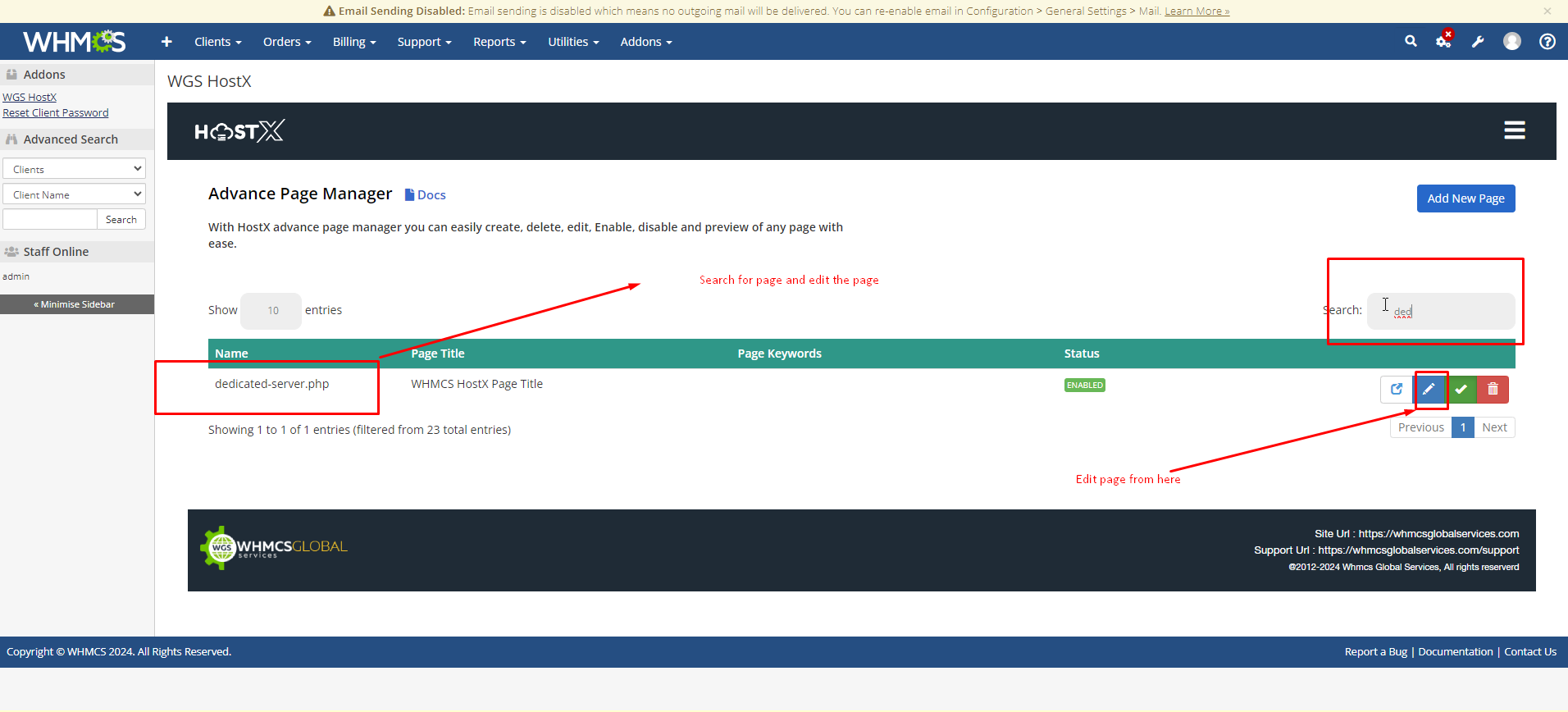Image resolution: width=1568 pixels, height=712 pixels.
Task: Open the user account avatar icon
Action: pos(1511,42)
